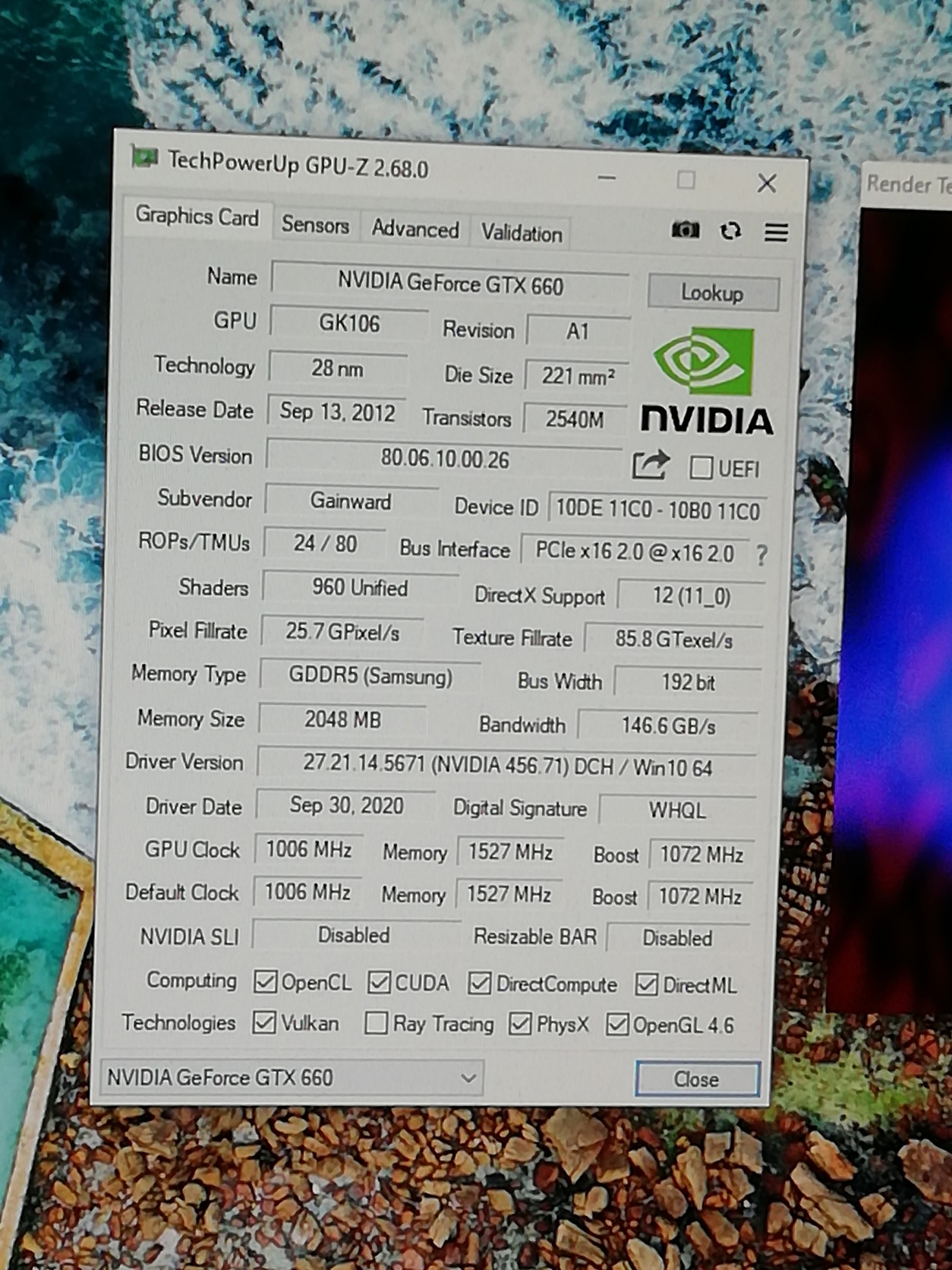Screen dimensions: 952x1270
Task: Click the Memory Size value 2048 MB
Action: [x=342, y=719]
